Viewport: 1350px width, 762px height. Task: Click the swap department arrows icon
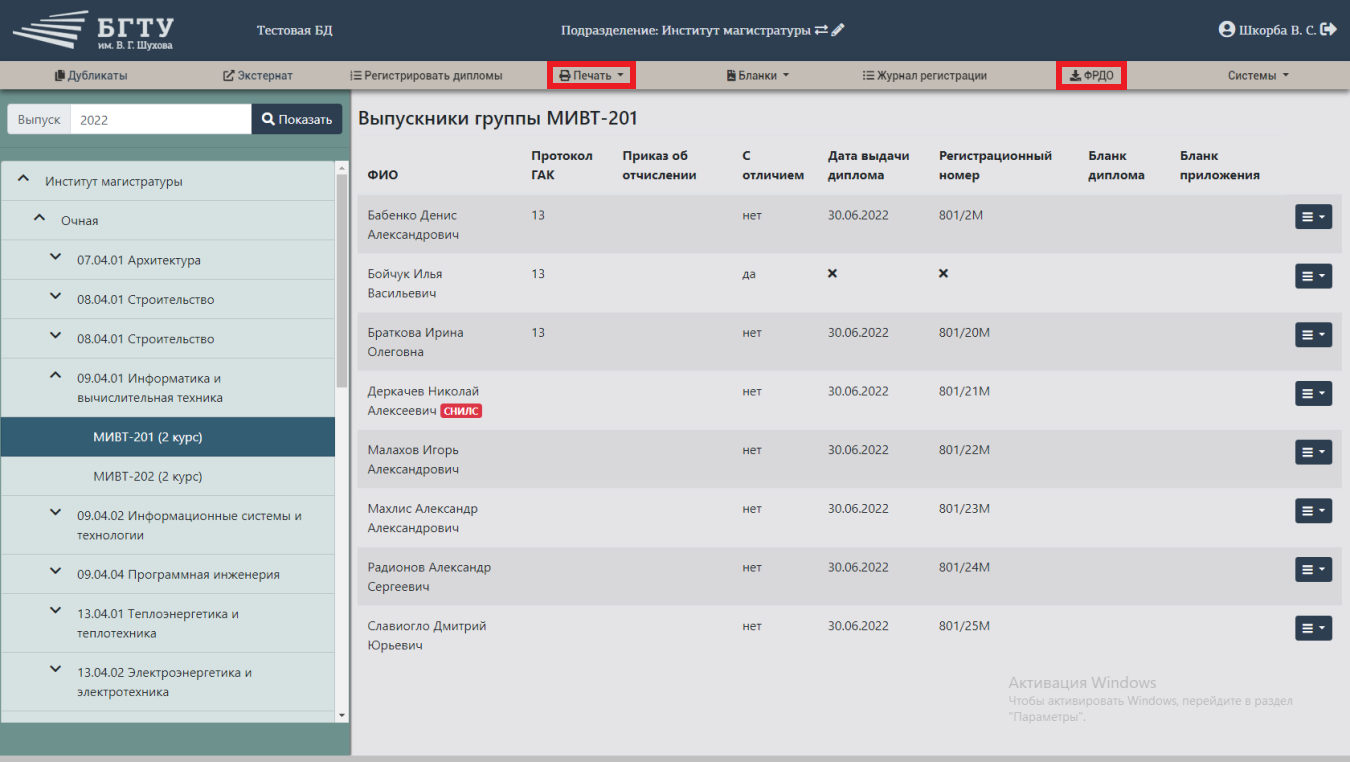(x=821, y=30)
